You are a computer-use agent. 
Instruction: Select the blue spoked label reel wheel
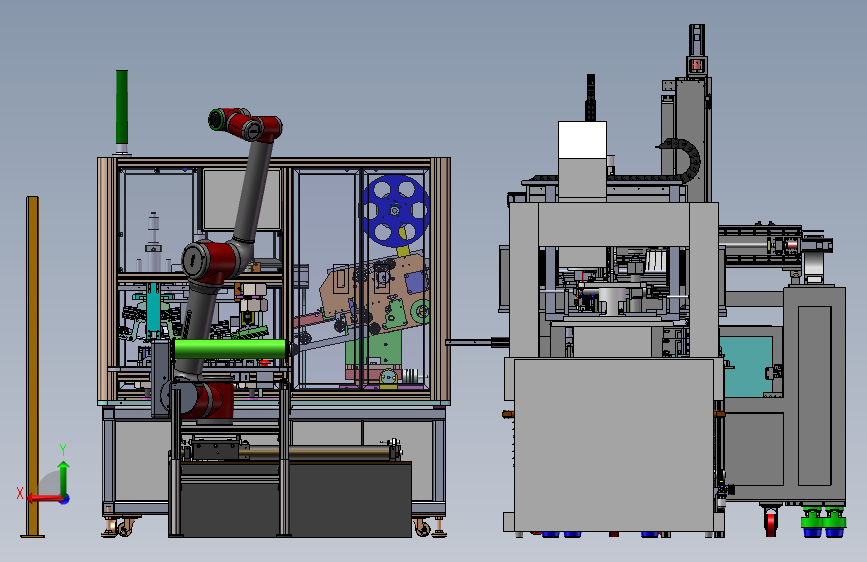tap(395, 211)
